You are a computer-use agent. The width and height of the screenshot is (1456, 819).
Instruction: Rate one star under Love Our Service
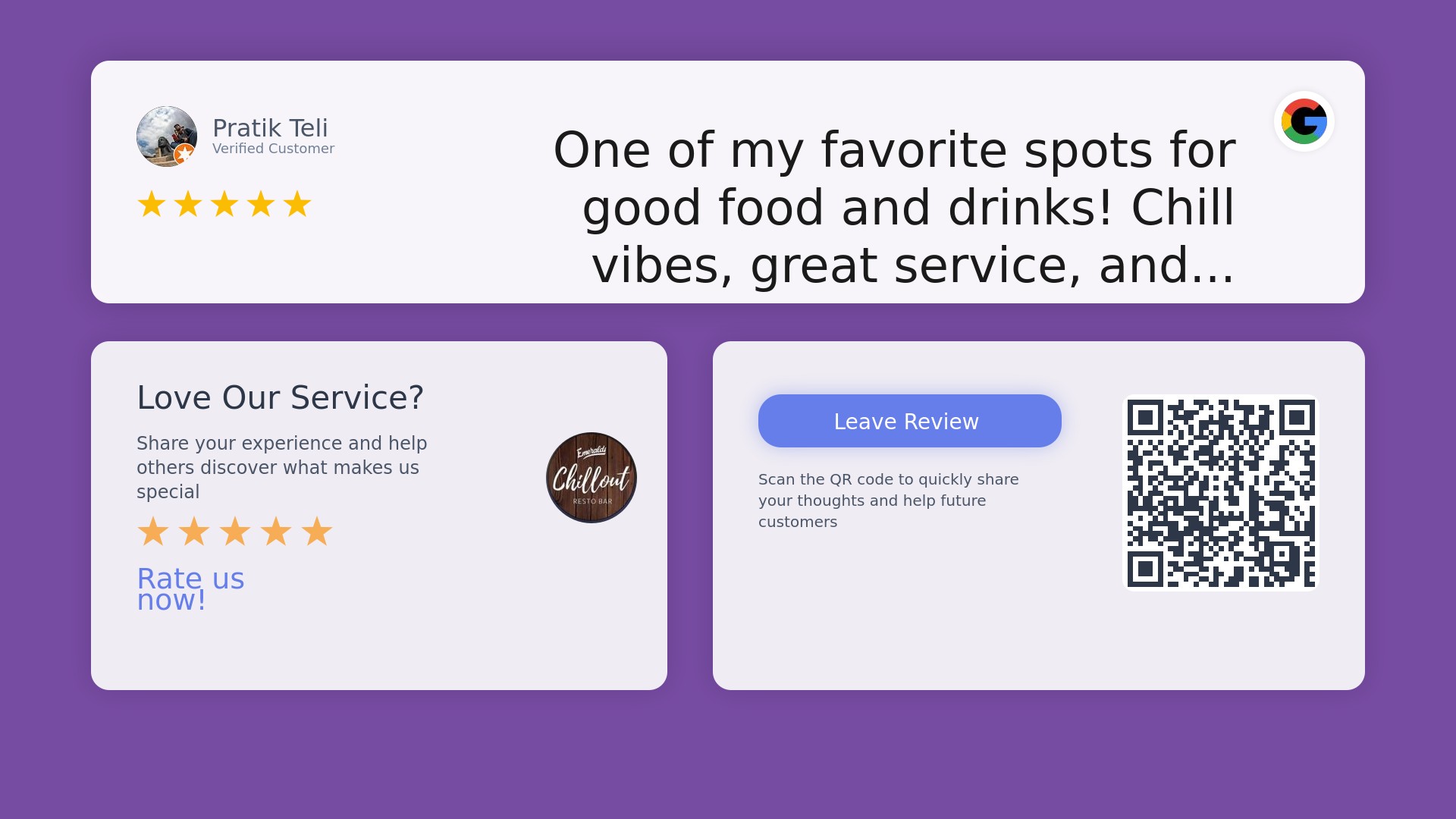tap(153, 532)
